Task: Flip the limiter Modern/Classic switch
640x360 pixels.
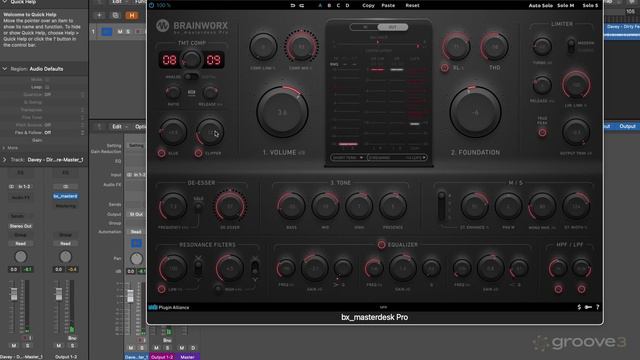Action: [x=571, y=46]
